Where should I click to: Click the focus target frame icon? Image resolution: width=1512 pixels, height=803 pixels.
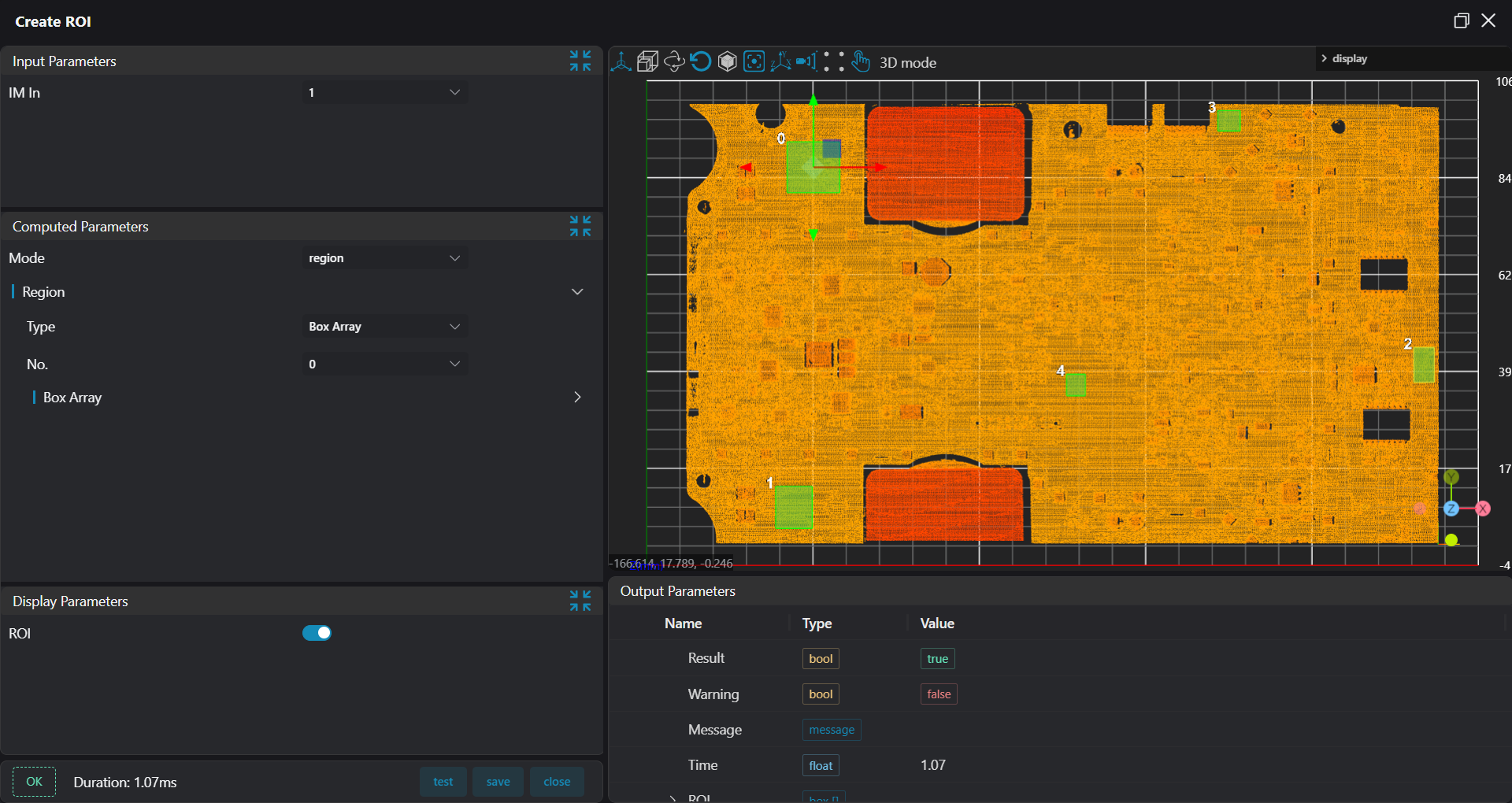coord(754,61)
